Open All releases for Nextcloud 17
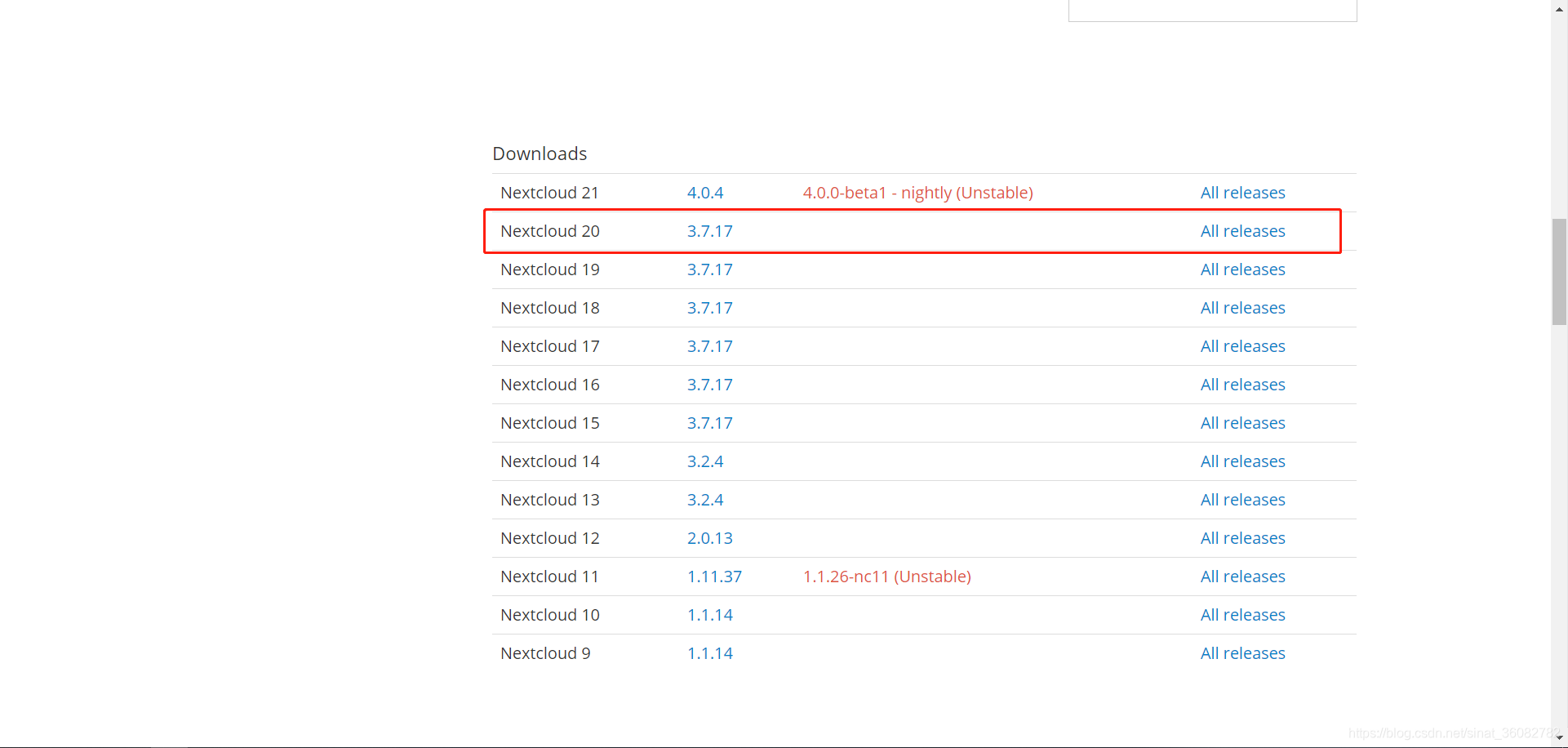 (1242, 346)
